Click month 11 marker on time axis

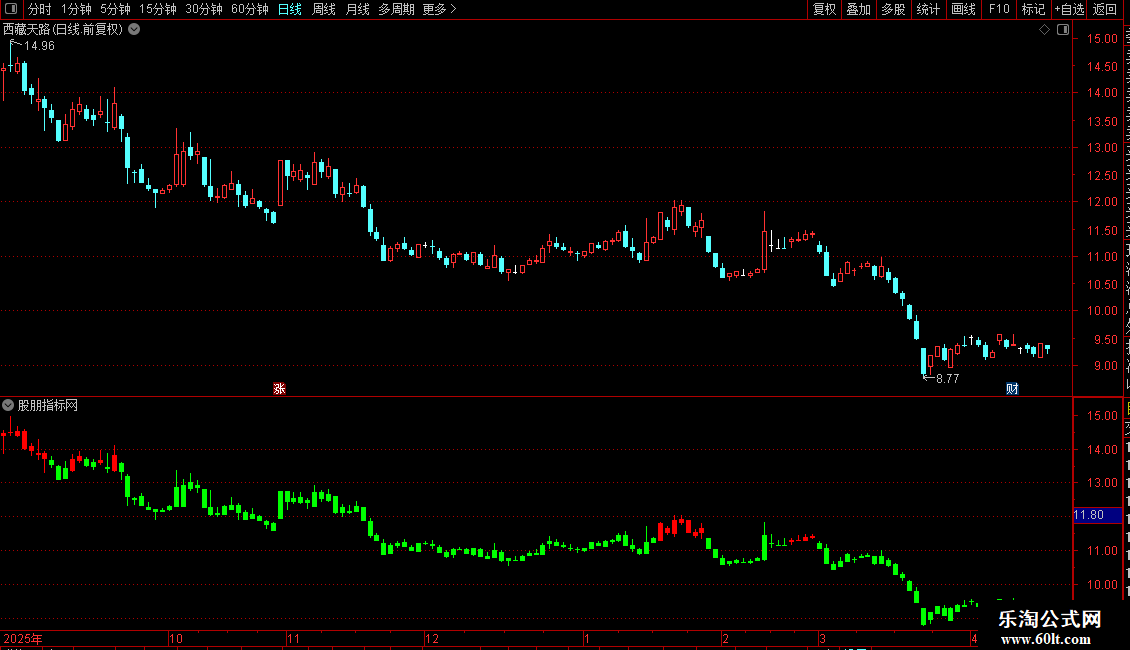pos(293,638)
